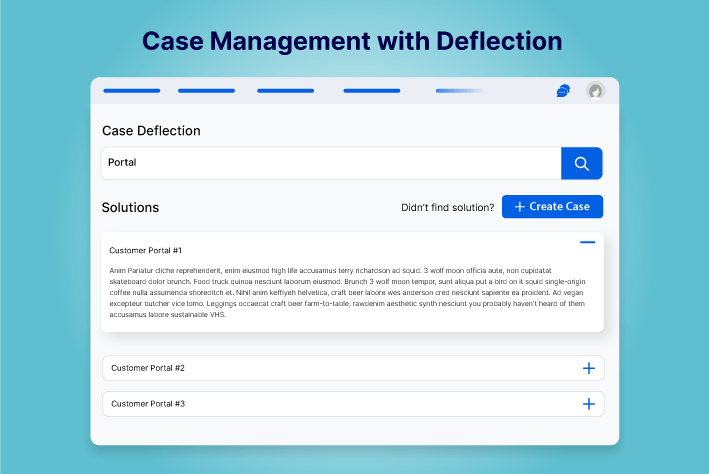Select the third navigation bar item
Screen dimensions: 709x474
coord(285,91)
